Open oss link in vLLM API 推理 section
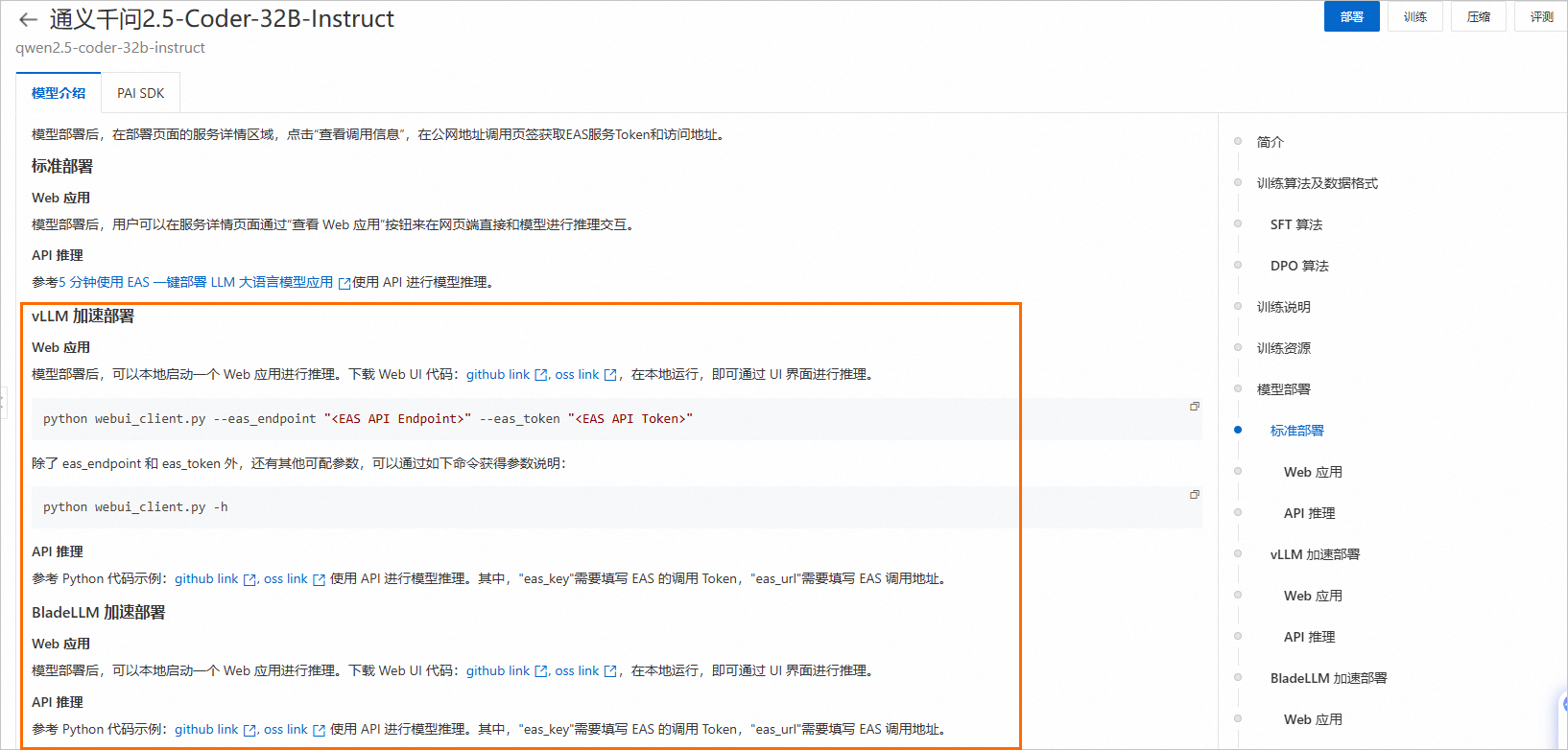Screen dimensions: 1568x750 tap(295, 578)
